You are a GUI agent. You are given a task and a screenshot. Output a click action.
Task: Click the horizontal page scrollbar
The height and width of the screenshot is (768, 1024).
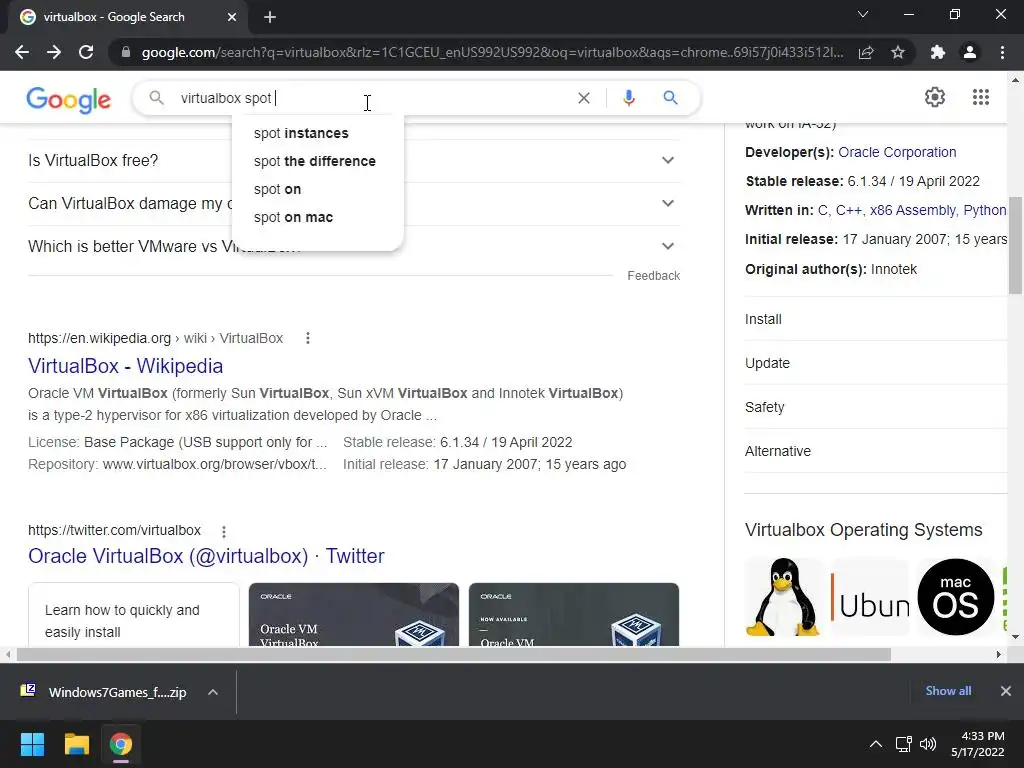(x=454, y=654)
